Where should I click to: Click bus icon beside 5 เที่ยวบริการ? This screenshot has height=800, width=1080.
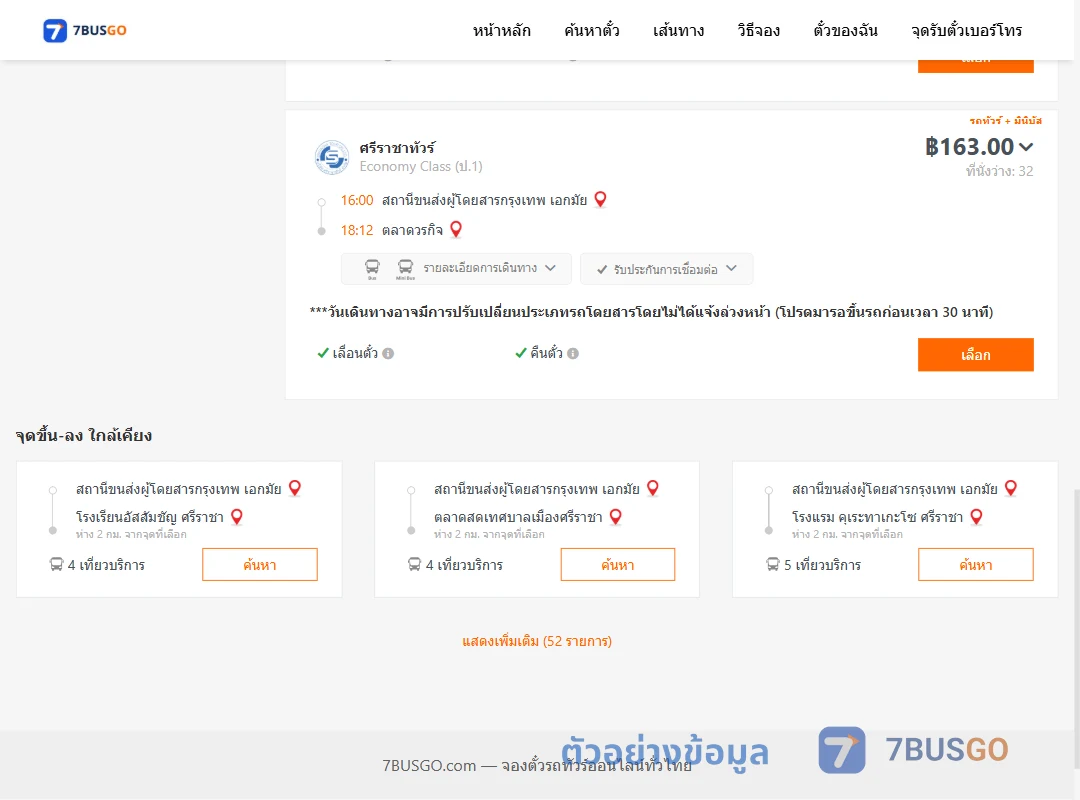(x=773, y=564)
